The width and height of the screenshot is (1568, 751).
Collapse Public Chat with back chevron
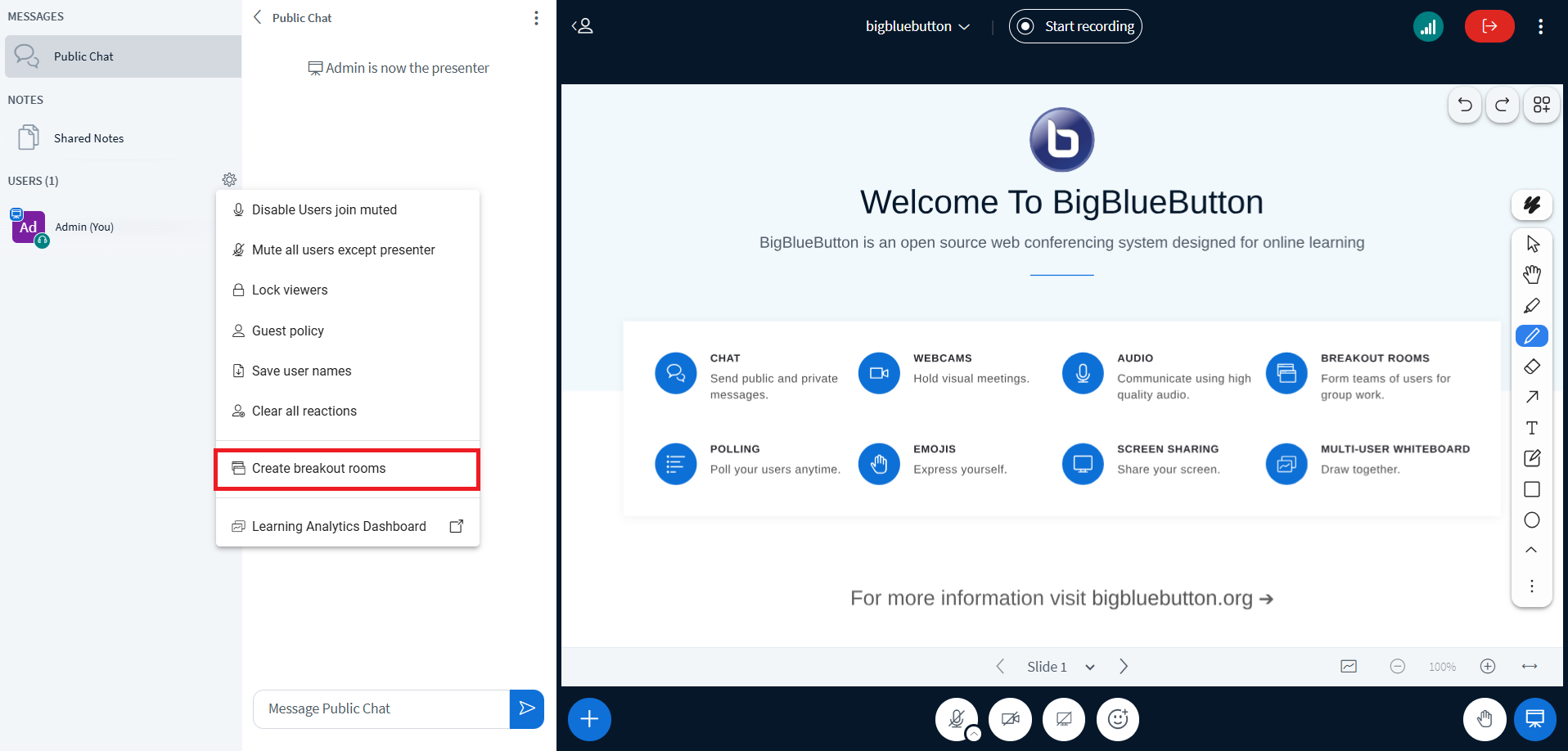pos(258,17)
